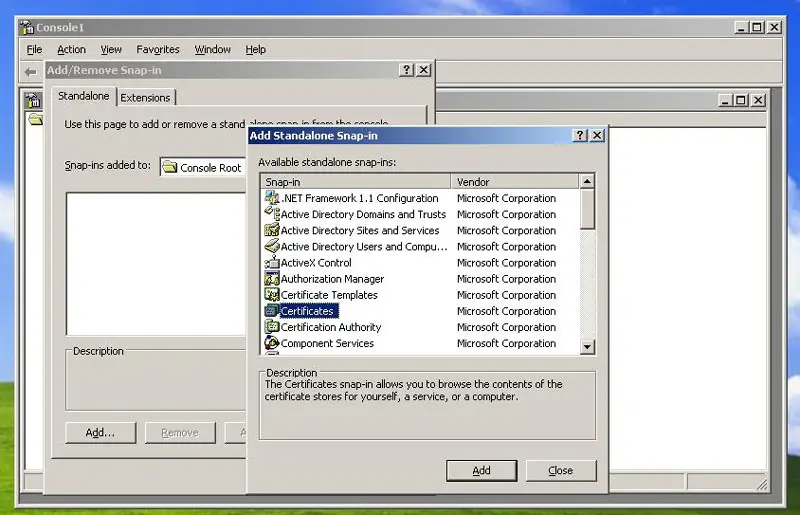The image size is (800, 515).
Task: Click the Remove button
Action: [180, 433]
